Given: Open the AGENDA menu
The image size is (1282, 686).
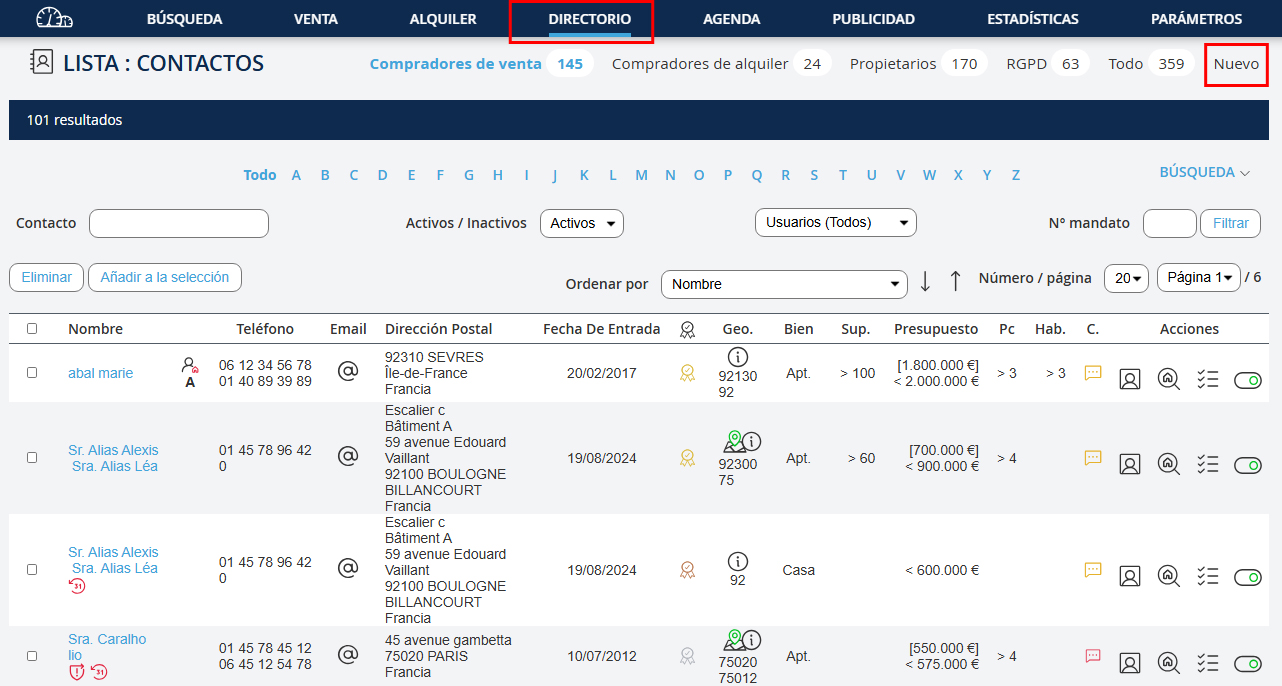Looking at the screenshot, I should click(x=731, y=19).
